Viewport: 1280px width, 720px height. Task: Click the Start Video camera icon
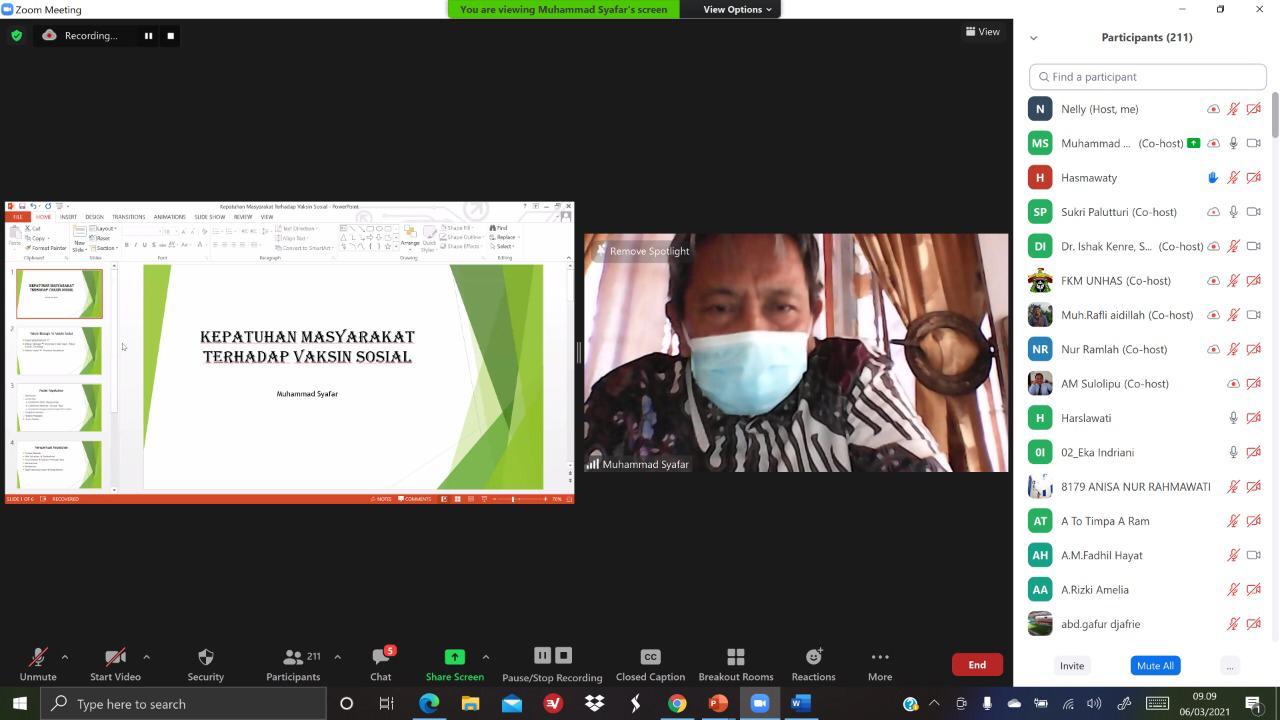coord(115,657)
